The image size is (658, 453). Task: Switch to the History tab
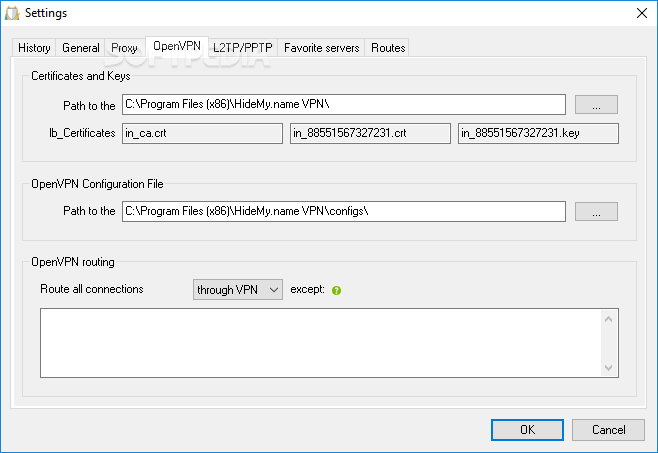(x=34, y=48)
